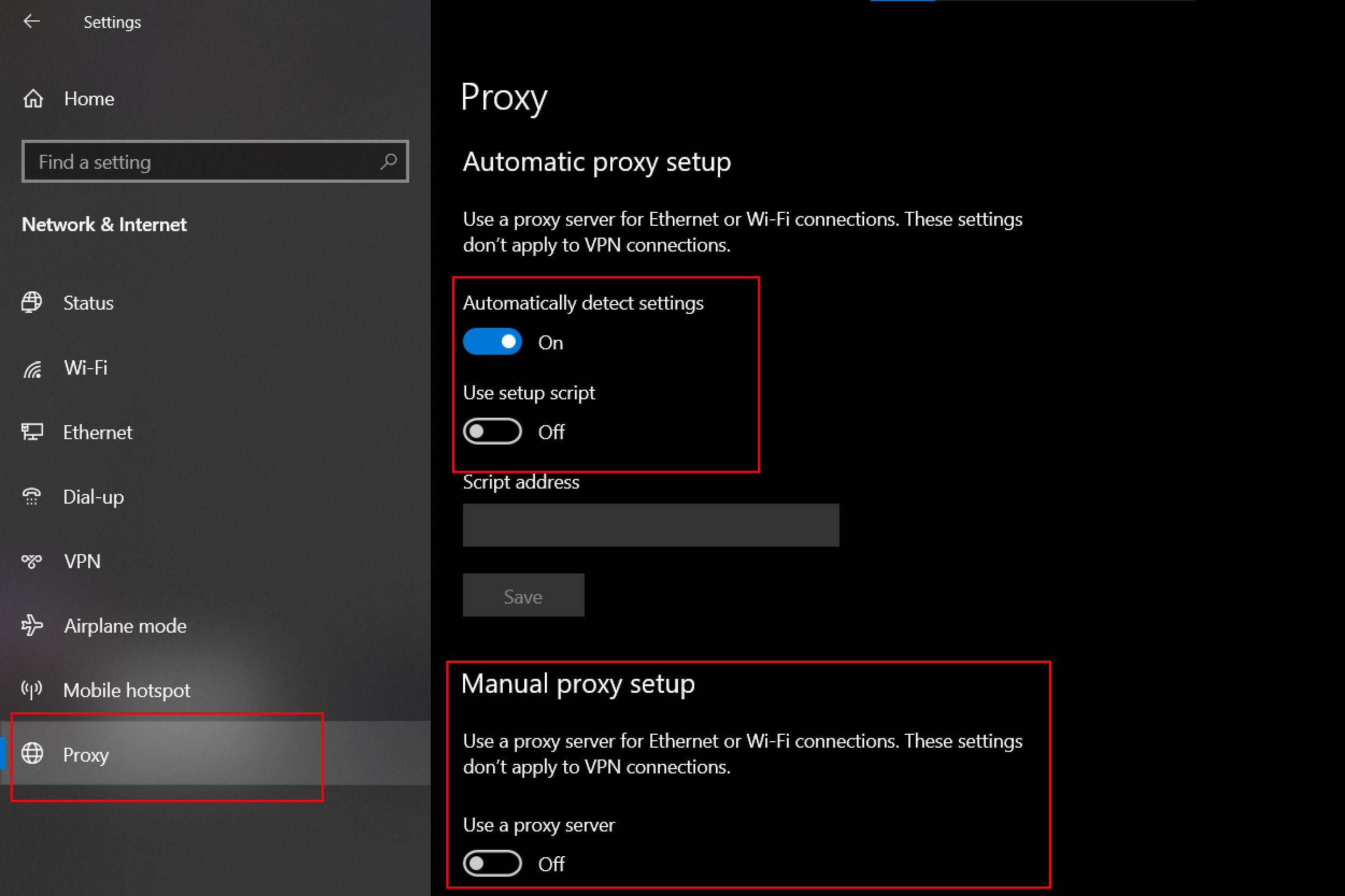The width and height of the screenshot is (1345, 896).
Task: Click the Home label link
Action: pyautogui.click(x=89, y=99)
